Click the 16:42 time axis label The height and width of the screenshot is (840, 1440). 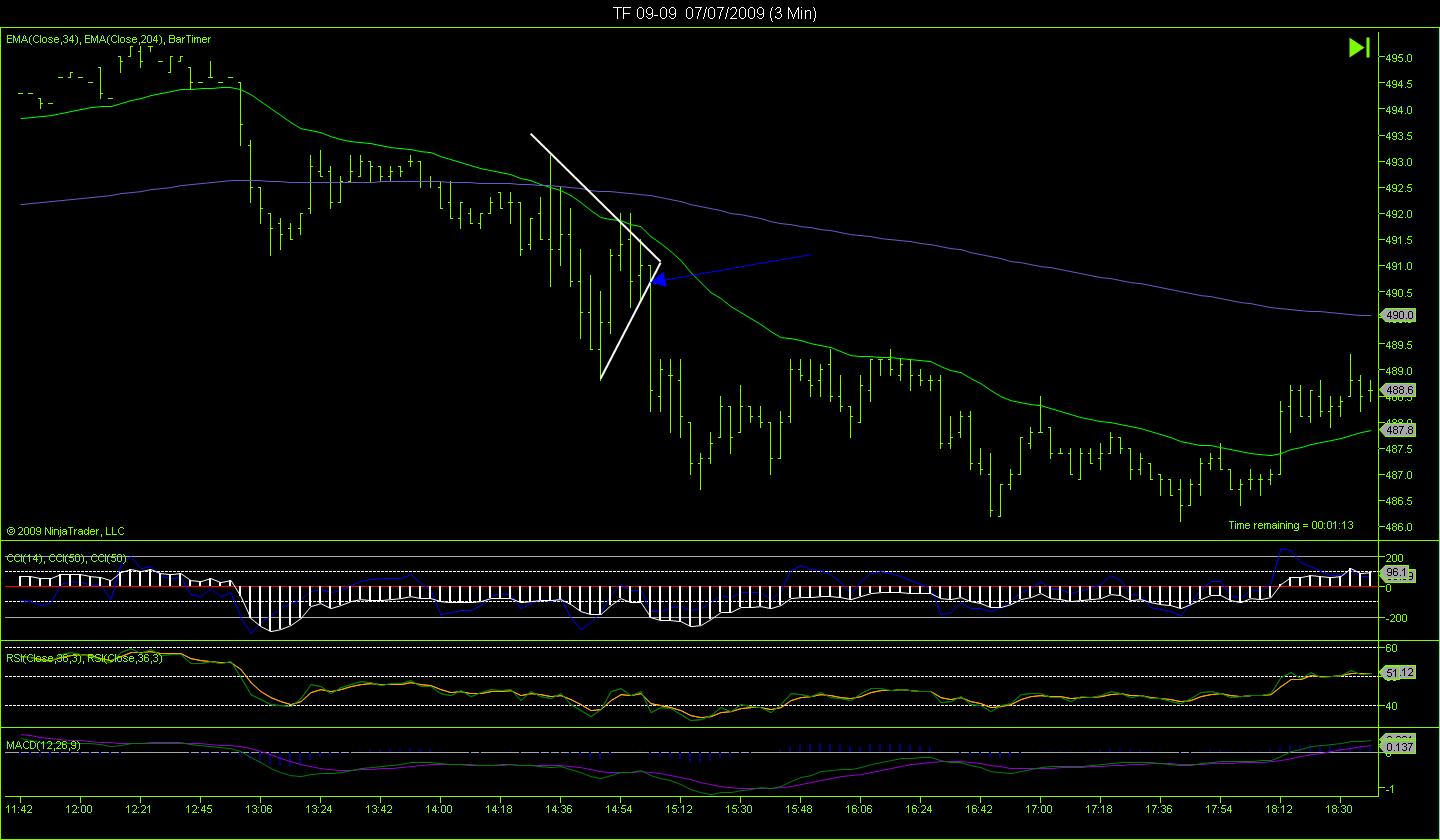(979, 808)
